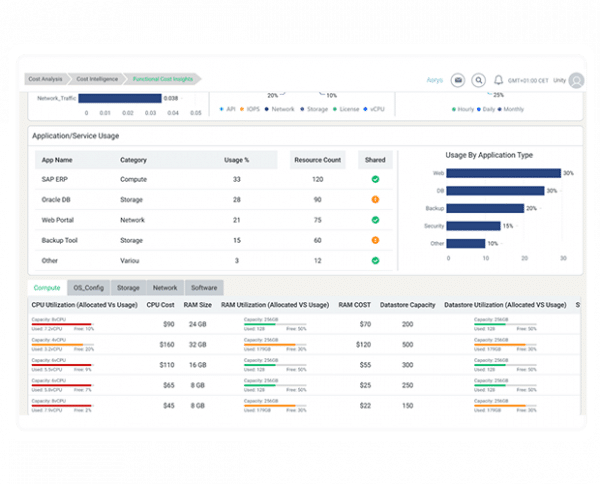Screen dimensions: 600x484
Task: Sort by the Usage % column header
Action: point(236,160)
